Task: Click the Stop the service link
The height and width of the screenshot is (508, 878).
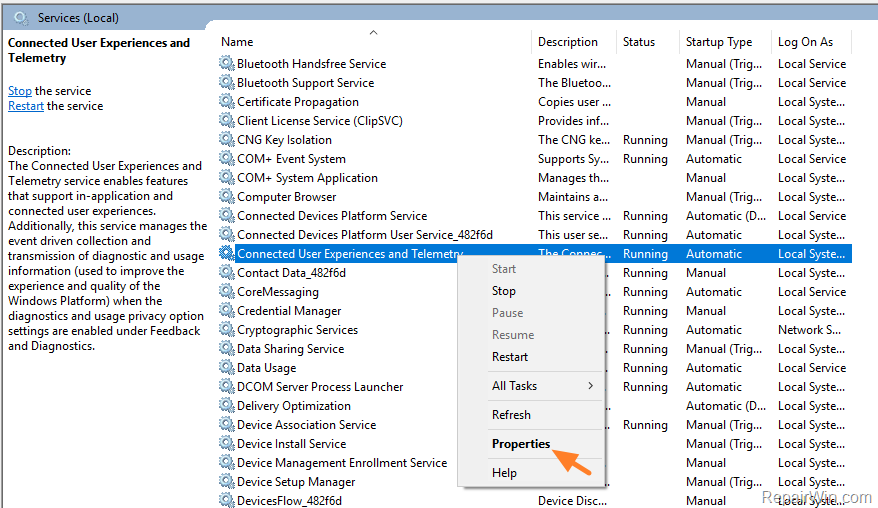Action: (20, 91)
